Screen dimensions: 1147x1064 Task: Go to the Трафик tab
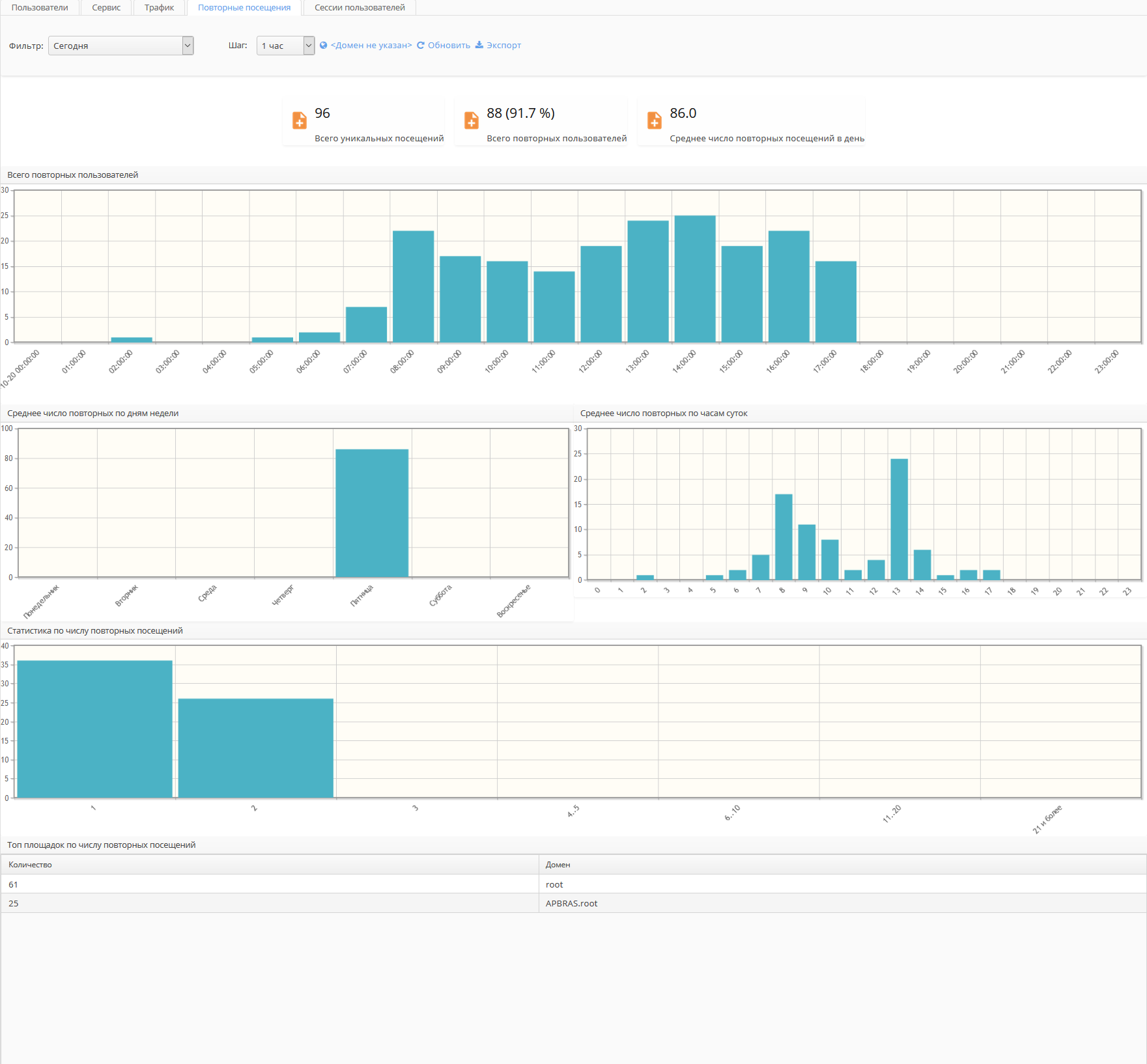pos(159,8)
